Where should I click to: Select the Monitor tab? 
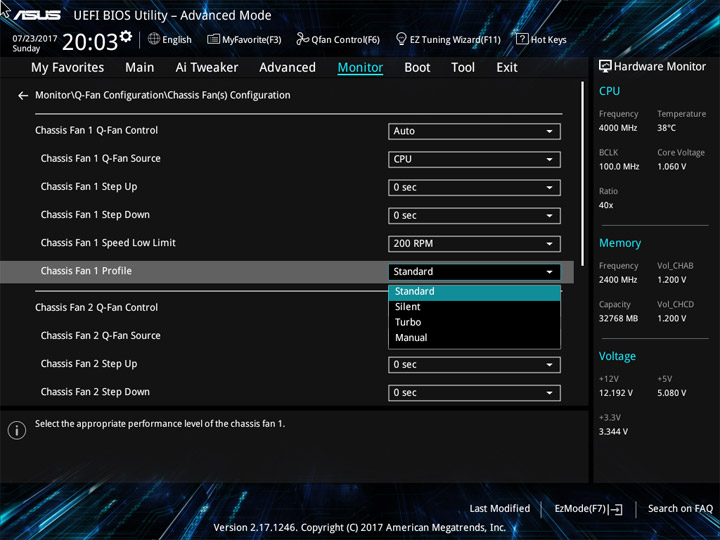[360, 68]
